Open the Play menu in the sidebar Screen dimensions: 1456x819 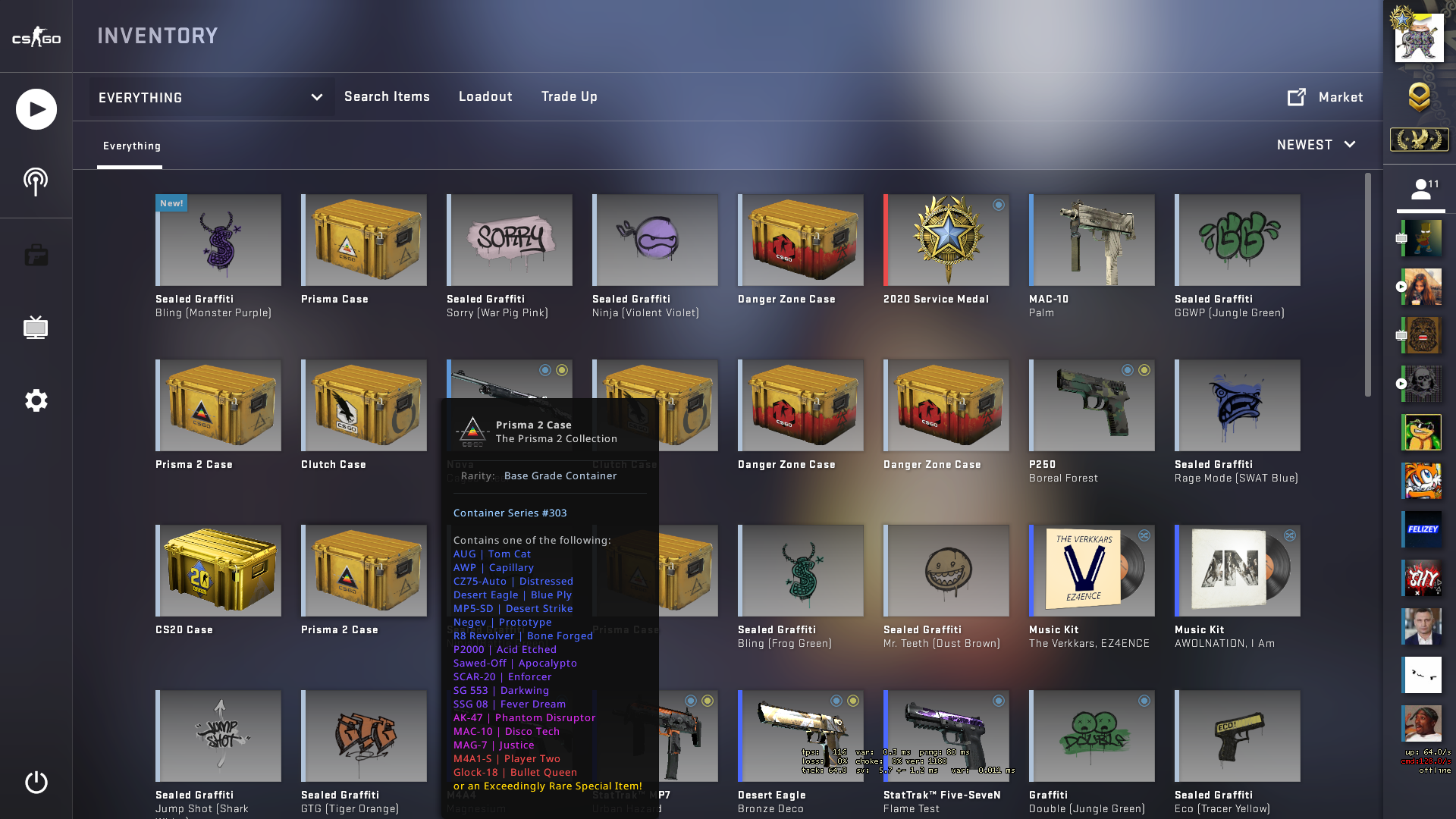(x=36, y=109)
